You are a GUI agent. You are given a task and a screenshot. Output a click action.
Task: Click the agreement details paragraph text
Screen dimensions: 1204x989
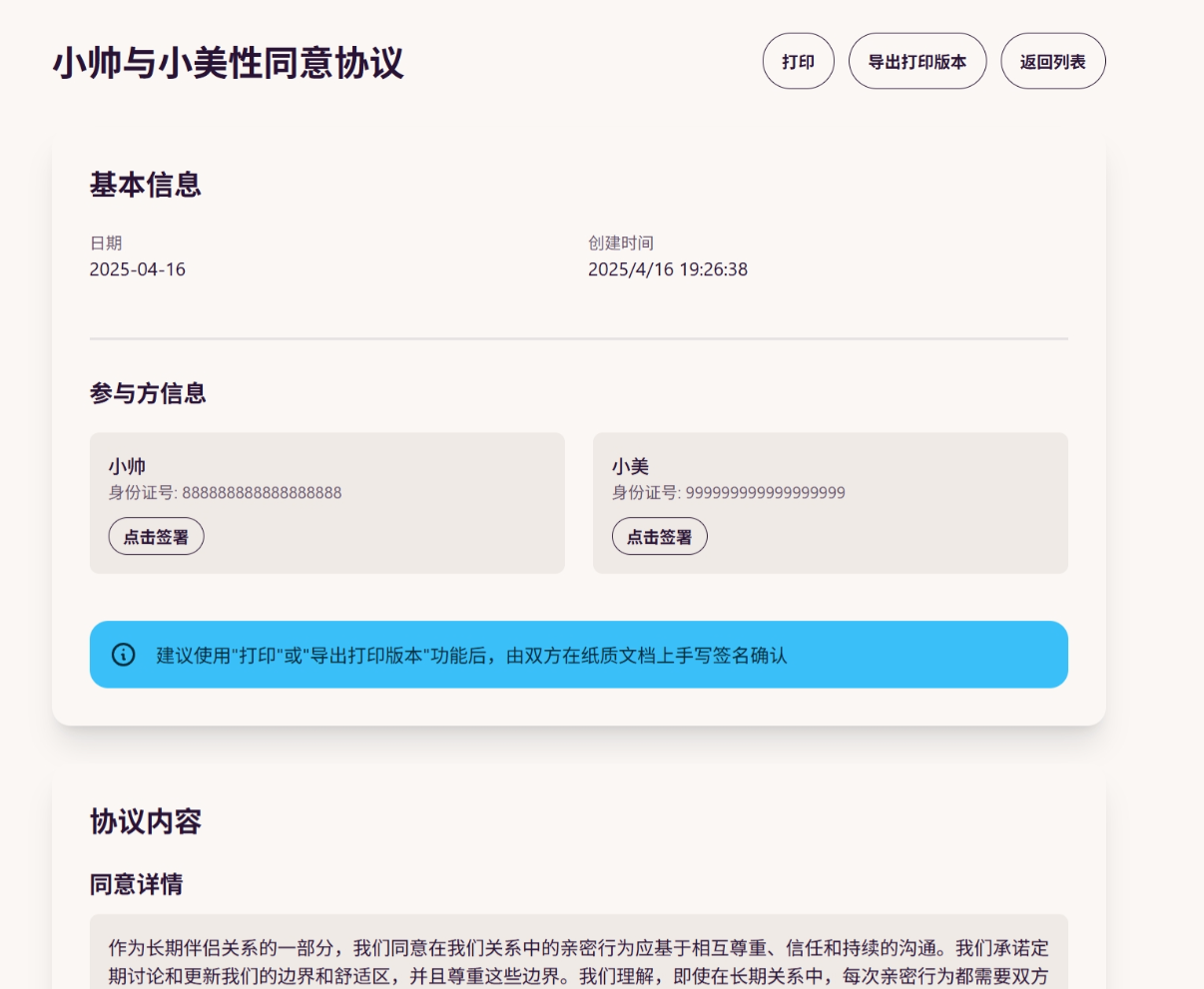578,961
